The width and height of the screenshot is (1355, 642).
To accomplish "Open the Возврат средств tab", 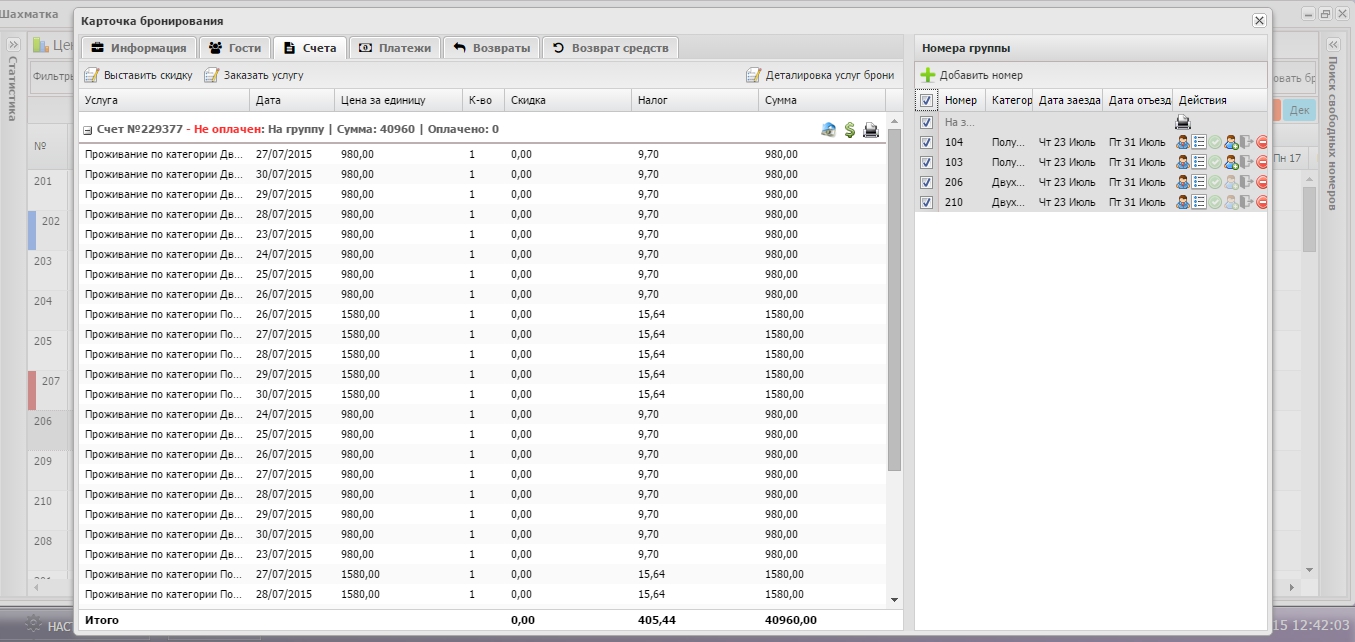I will (611, 48).
